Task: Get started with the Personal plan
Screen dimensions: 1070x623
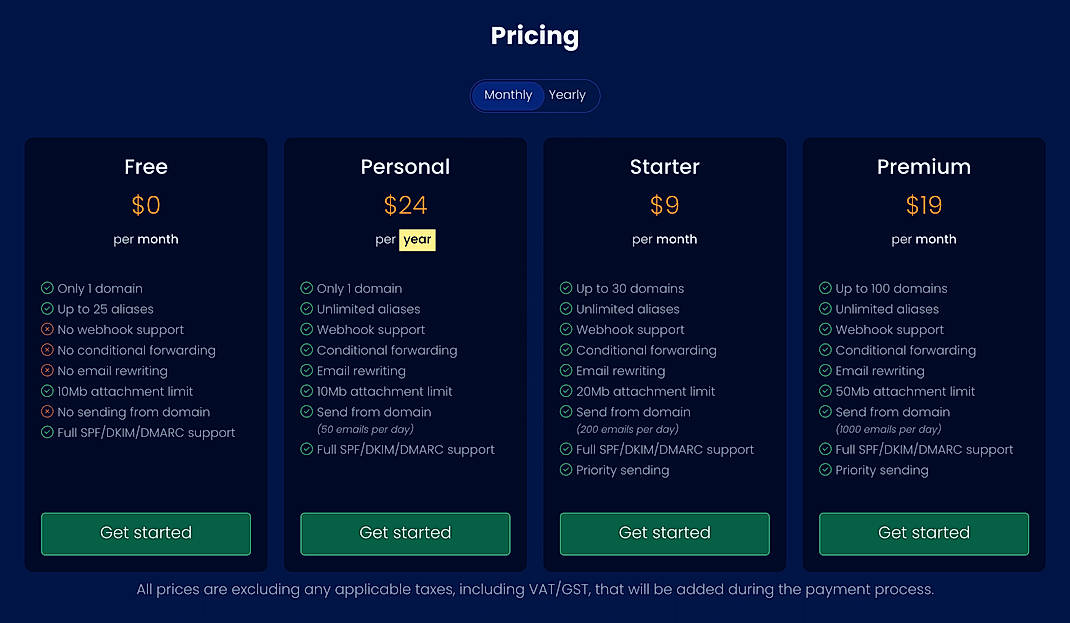Action: pyautogui.click(x=405, y=534)
